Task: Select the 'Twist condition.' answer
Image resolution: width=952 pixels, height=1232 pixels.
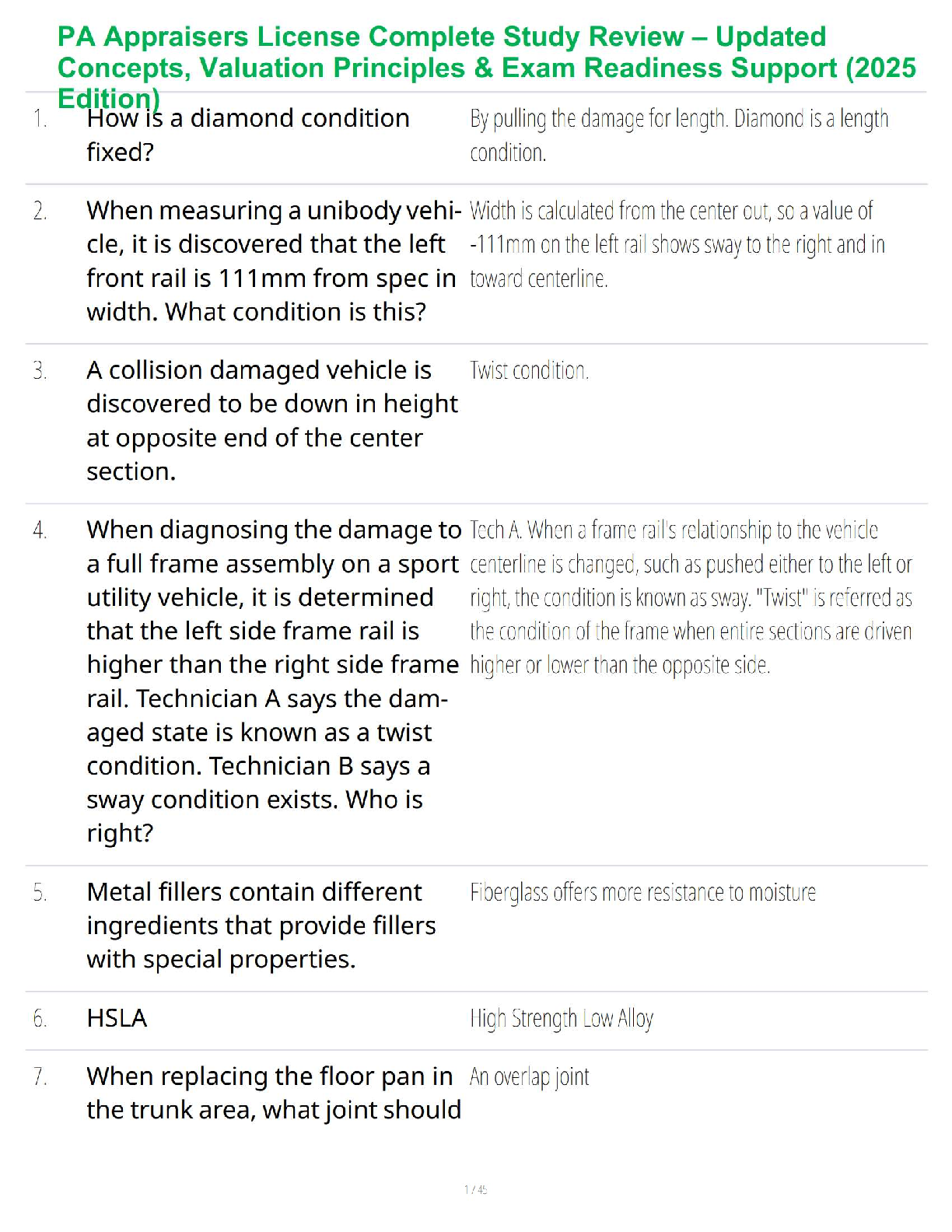Action: click(529, 371)
